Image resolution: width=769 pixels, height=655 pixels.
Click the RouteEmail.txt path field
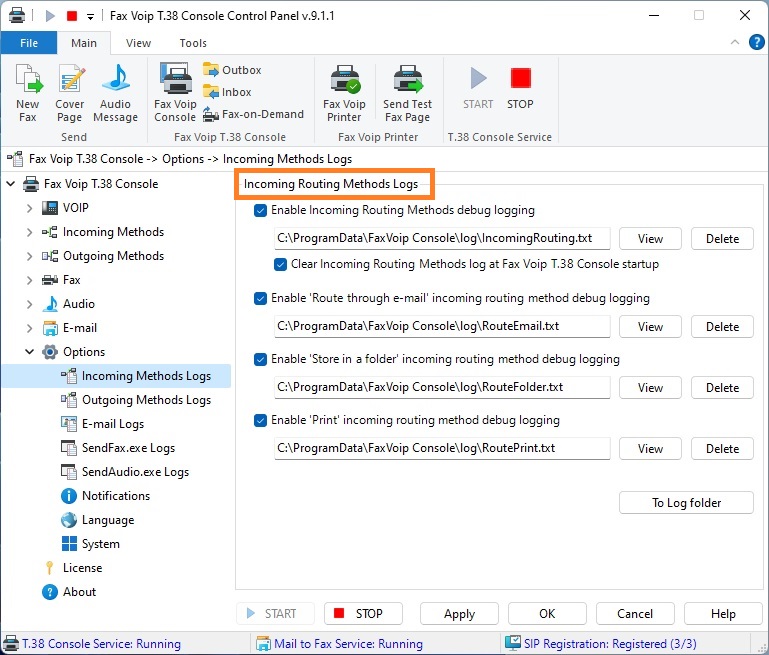(x=442, y=327)
